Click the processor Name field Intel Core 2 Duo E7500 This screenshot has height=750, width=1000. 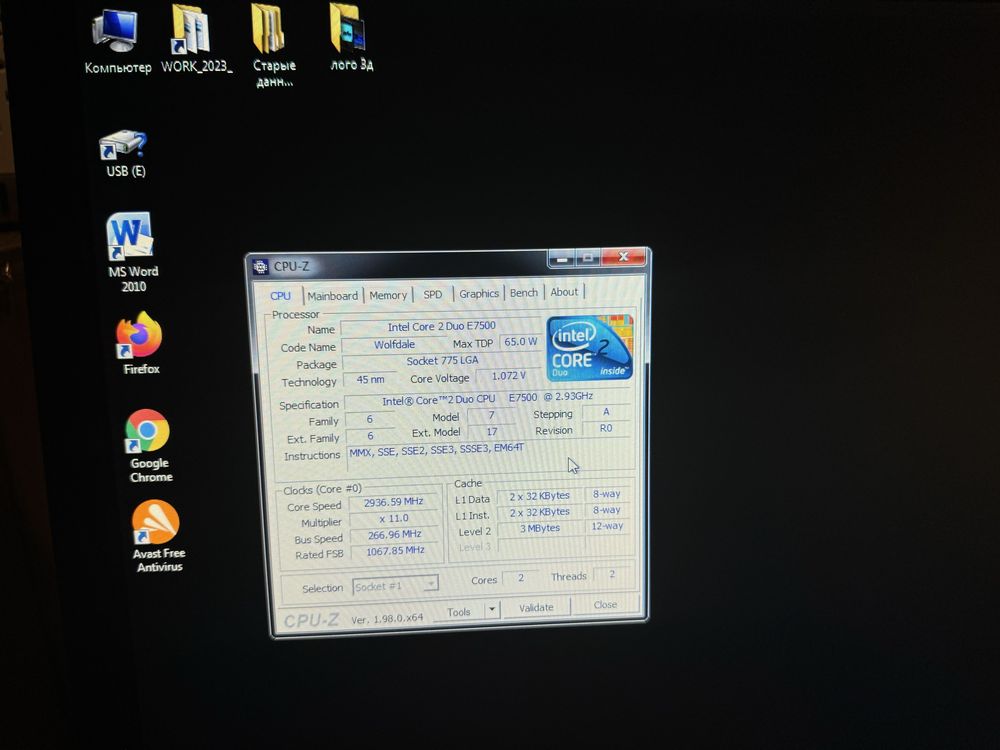[441, 327]
